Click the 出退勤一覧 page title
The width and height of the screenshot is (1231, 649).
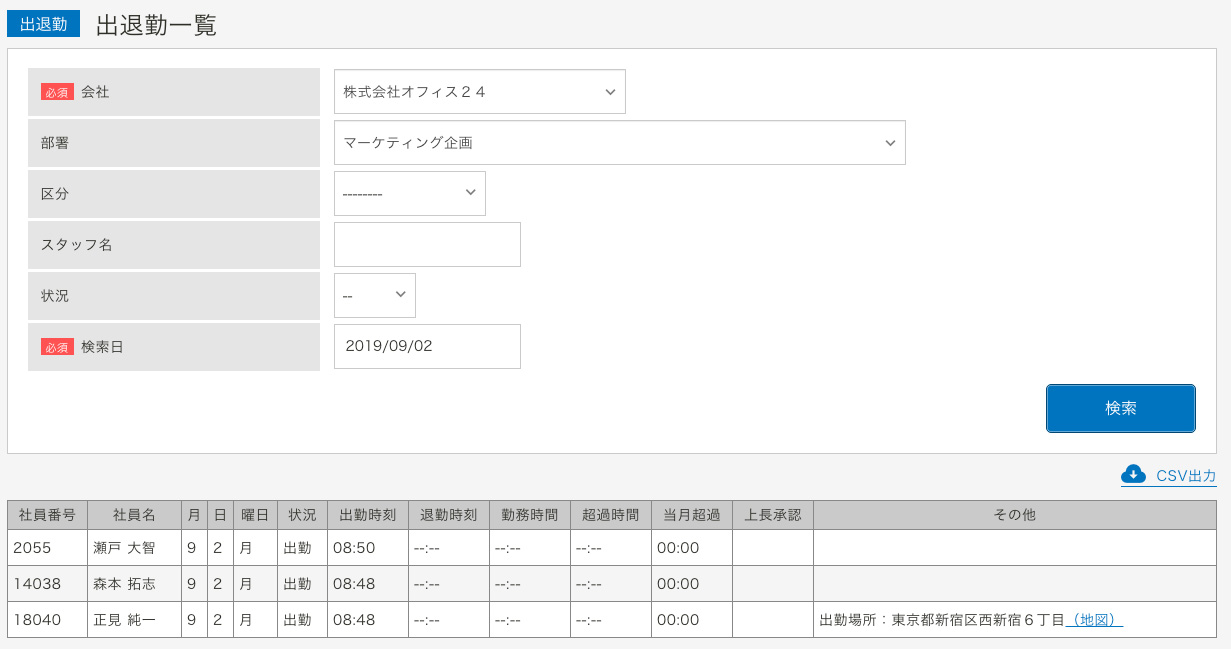point(155,23)
